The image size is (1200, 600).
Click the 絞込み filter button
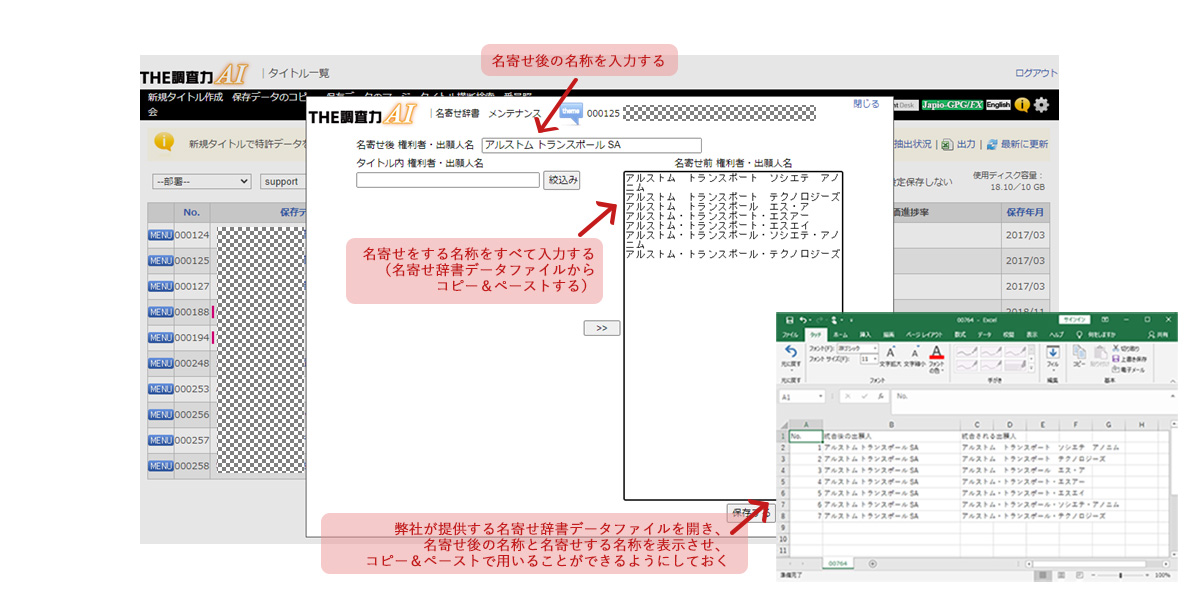(x=561, y=180)
